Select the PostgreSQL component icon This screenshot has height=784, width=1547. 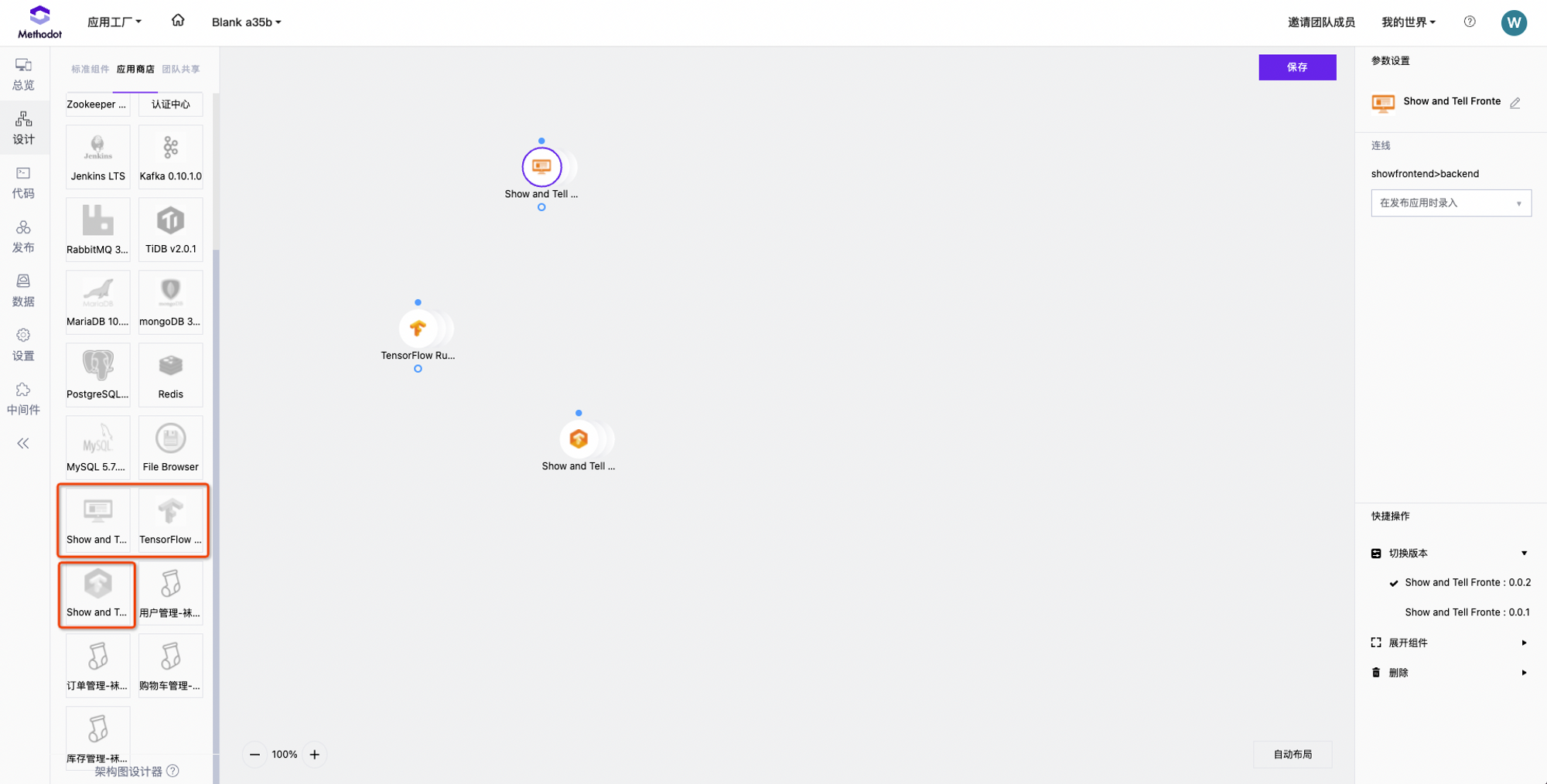click(x=97, y=366)
